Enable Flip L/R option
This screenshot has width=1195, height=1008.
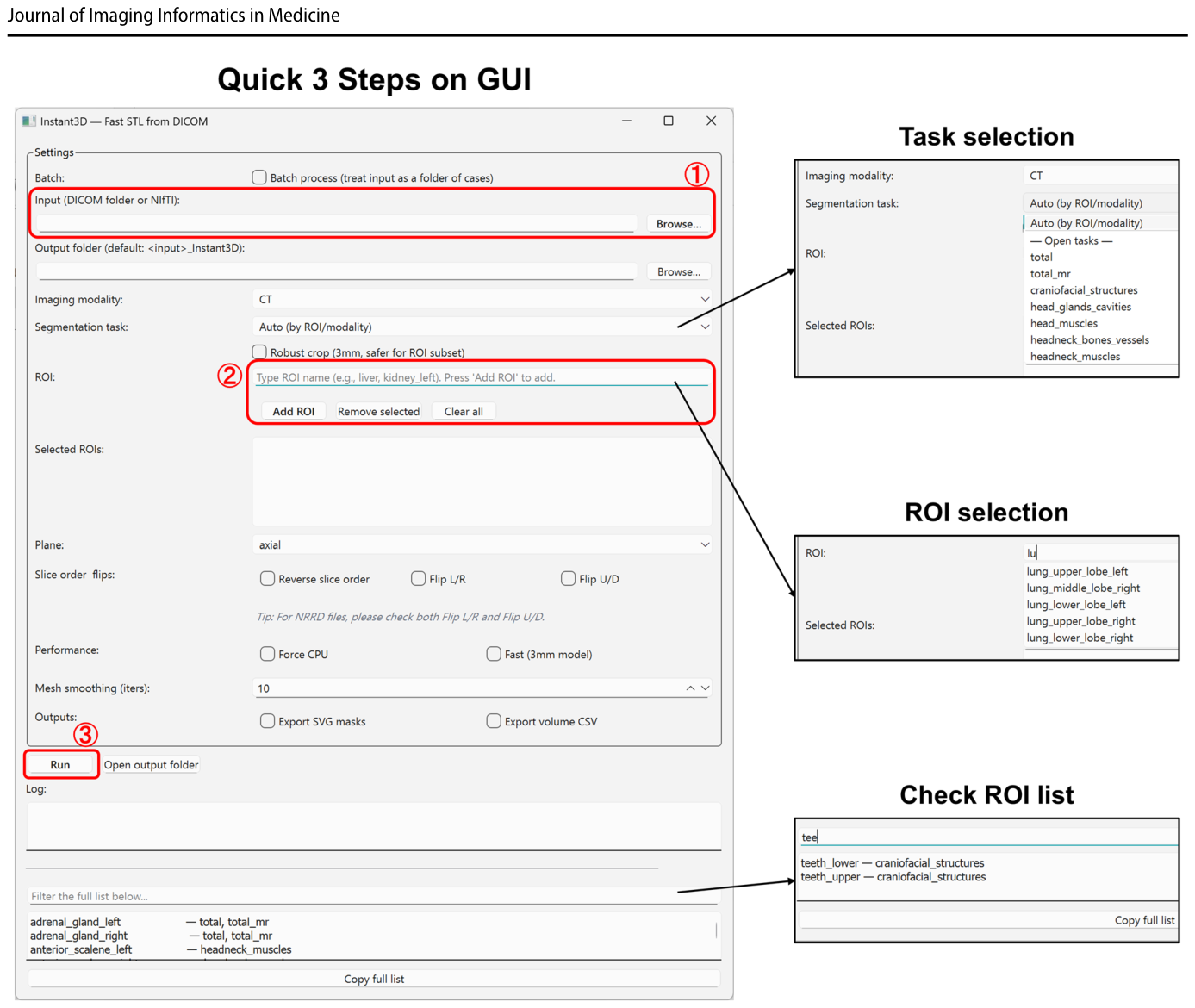419,578
